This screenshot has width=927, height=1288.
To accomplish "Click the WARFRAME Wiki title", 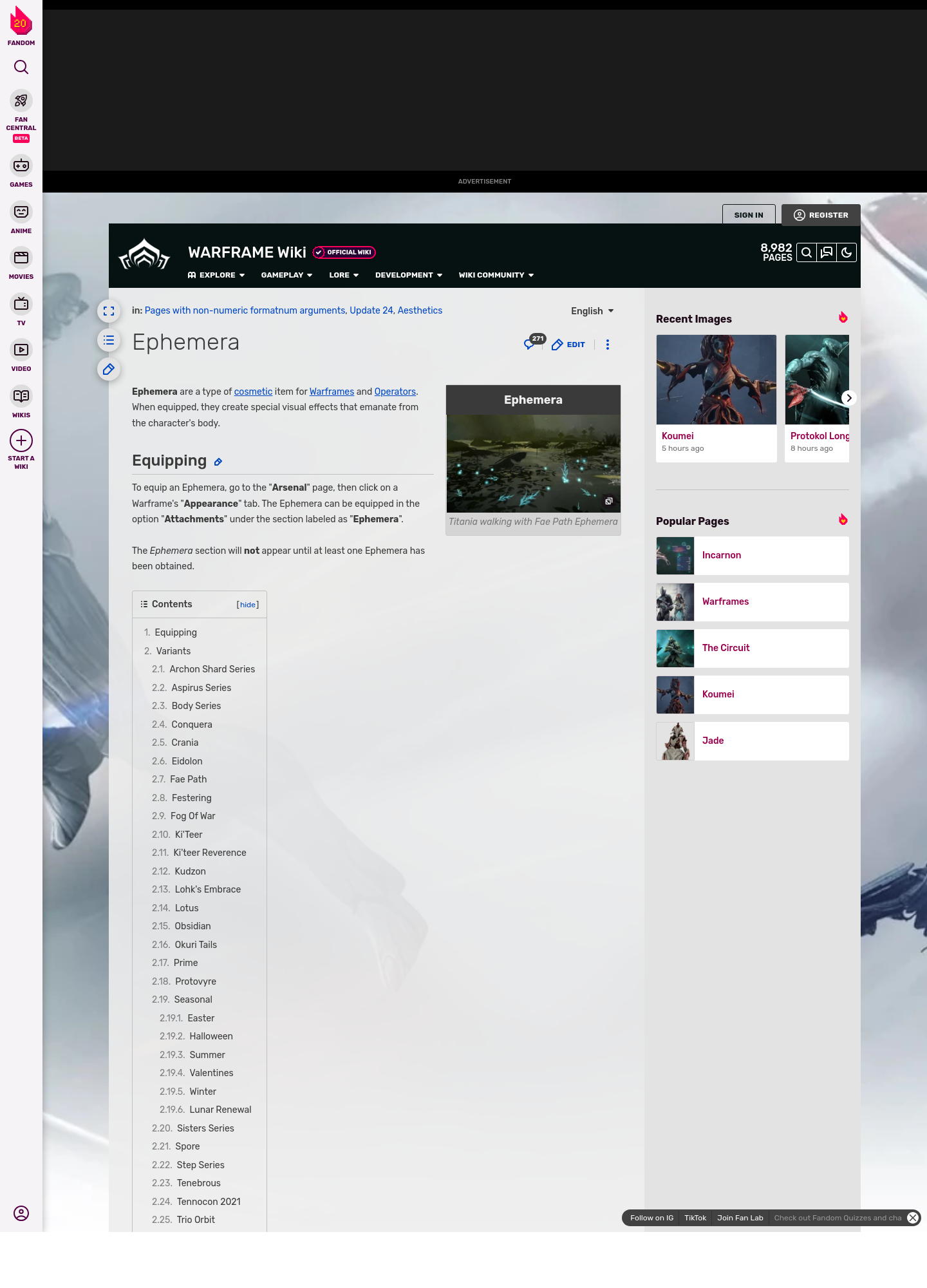I will [247, 252].
